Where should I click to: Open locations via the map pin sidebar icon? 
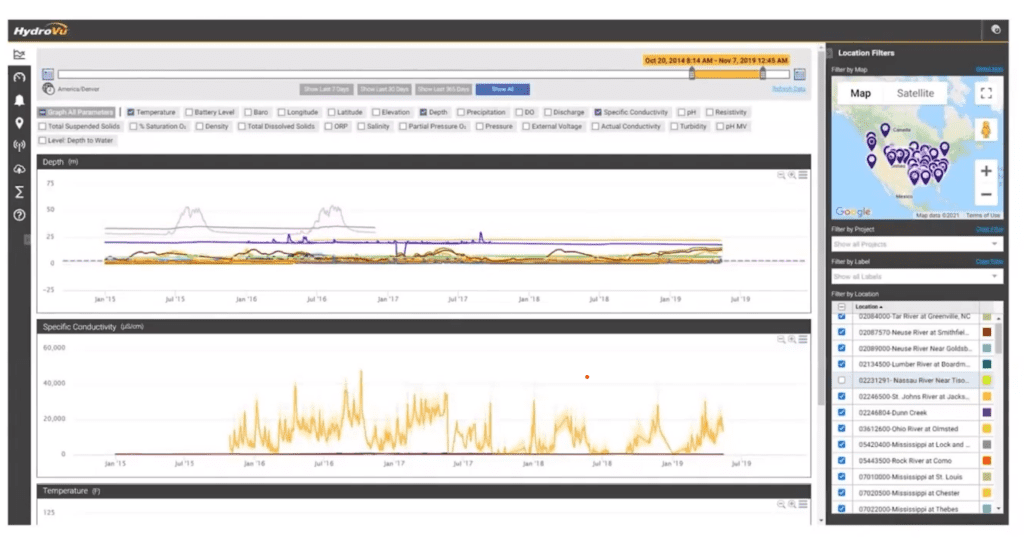(x=19, y=123)
